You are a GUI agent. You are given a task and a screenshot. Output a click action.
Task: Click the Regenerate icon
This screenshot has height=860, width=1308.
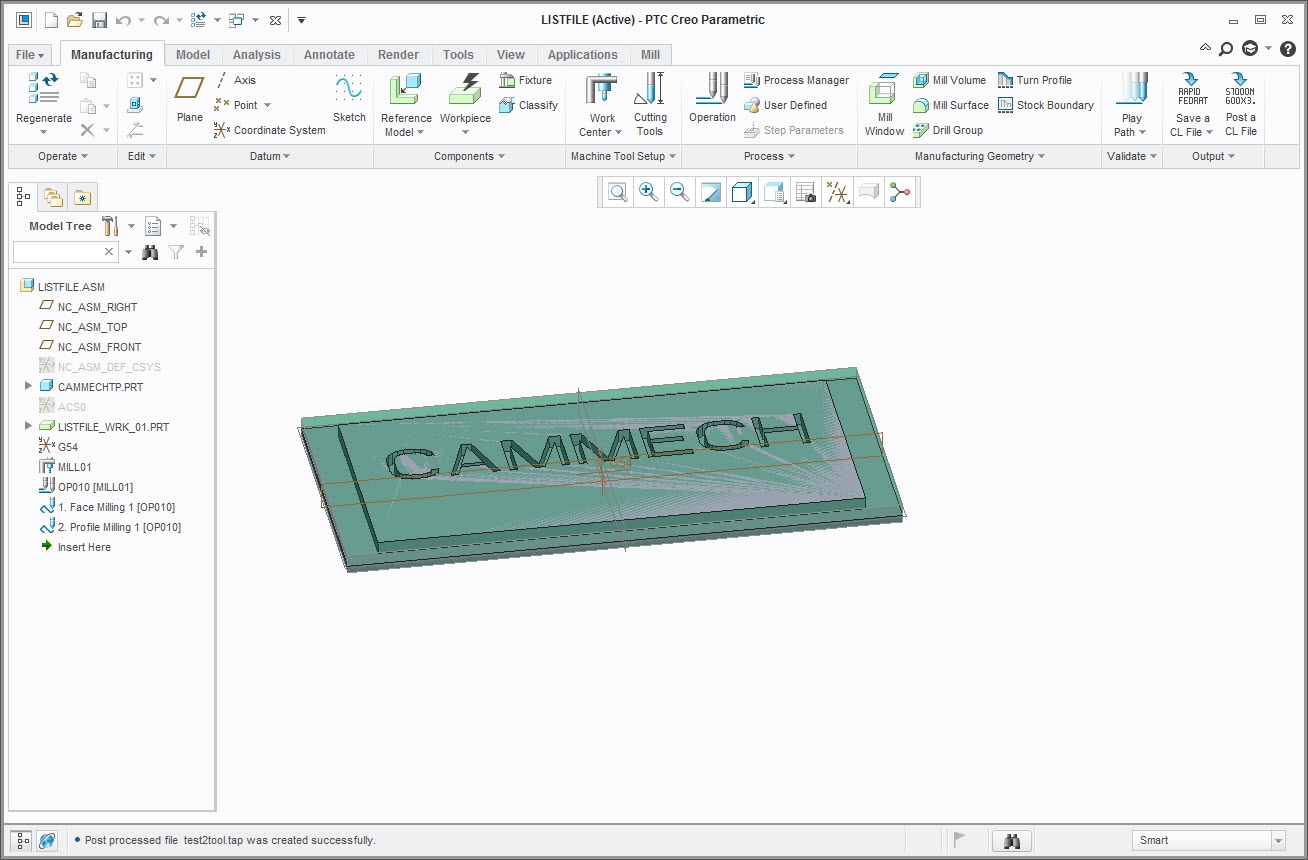pos(43,90)
